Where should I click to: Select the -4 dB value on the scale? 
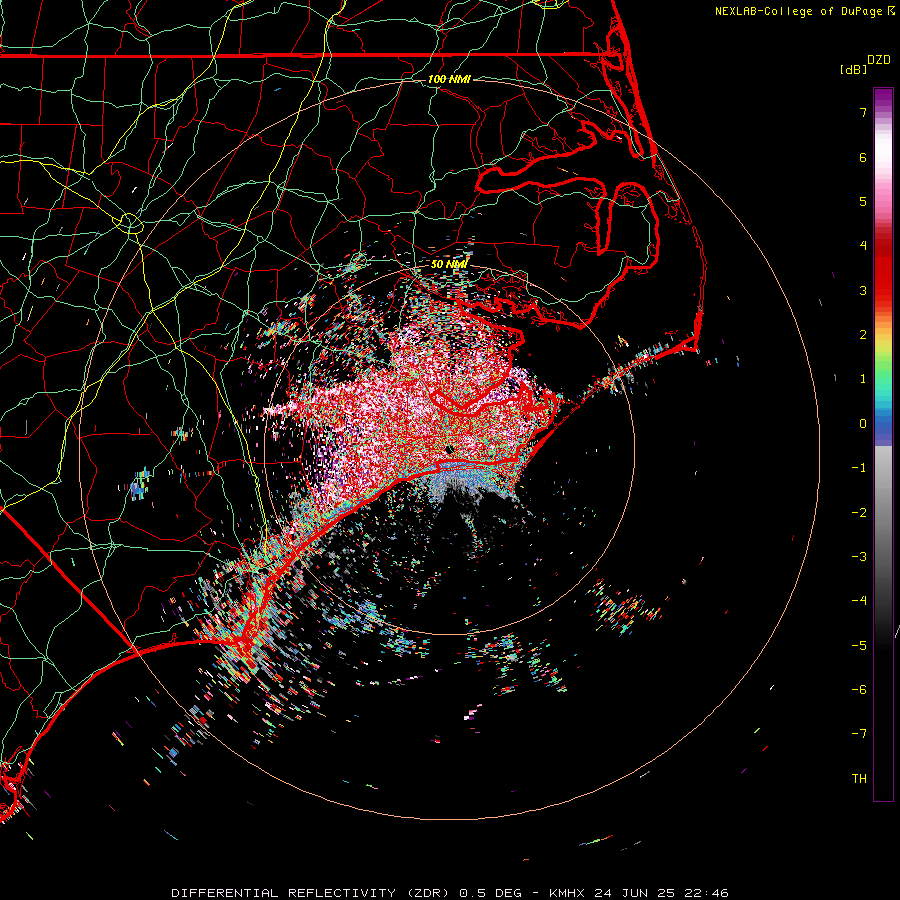pyautogui.click(x=859, y=601)
